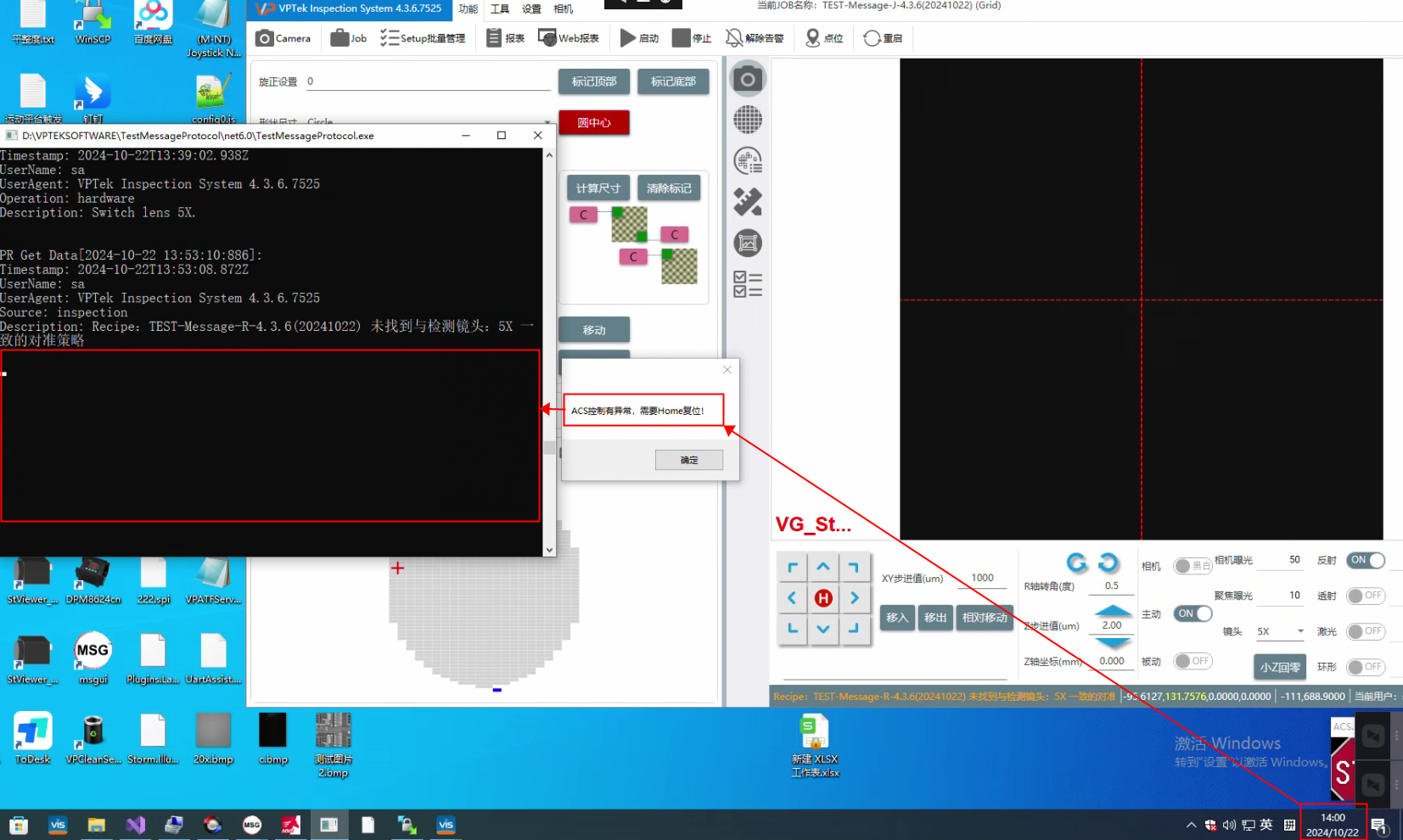Click the 旋正设置 input field
Image resolution: width=1403 pixels, height=840 pixels.
click(x=428, y=81)
